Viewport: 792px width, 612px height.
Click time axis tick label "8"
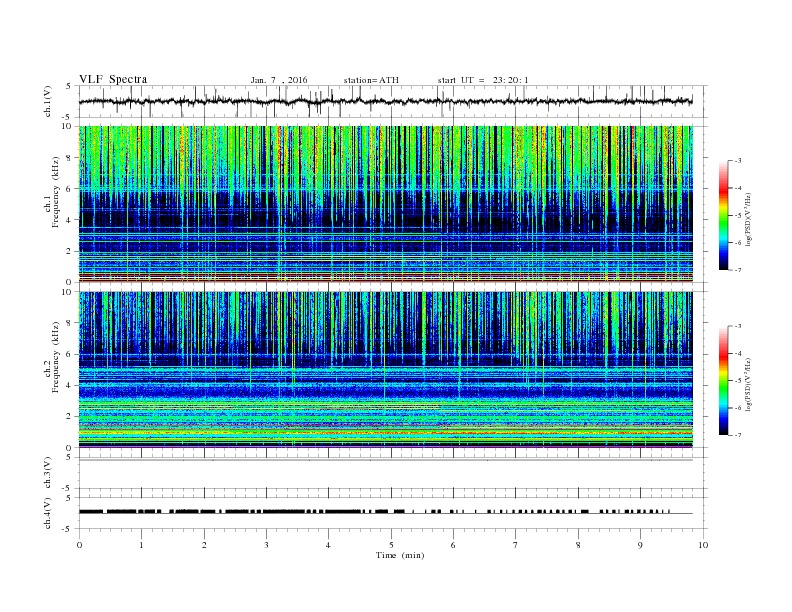point(578,545)
